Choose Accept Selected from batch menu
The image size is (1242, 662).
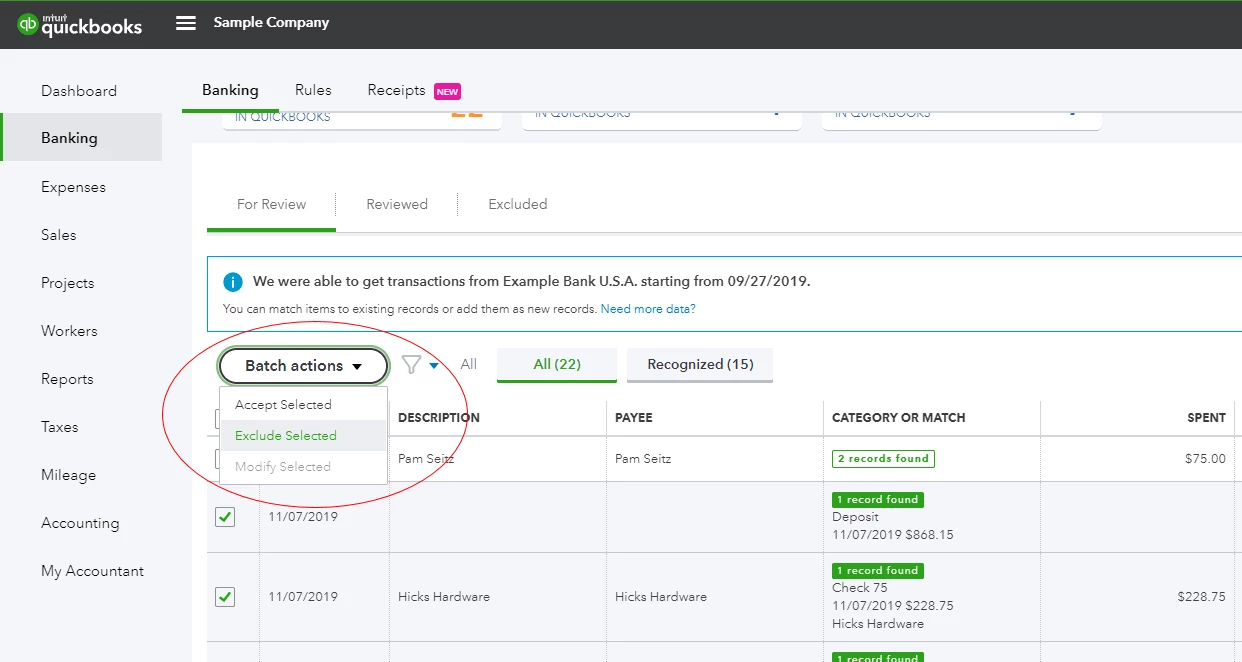pyautogui.click(x=303, y=405)
